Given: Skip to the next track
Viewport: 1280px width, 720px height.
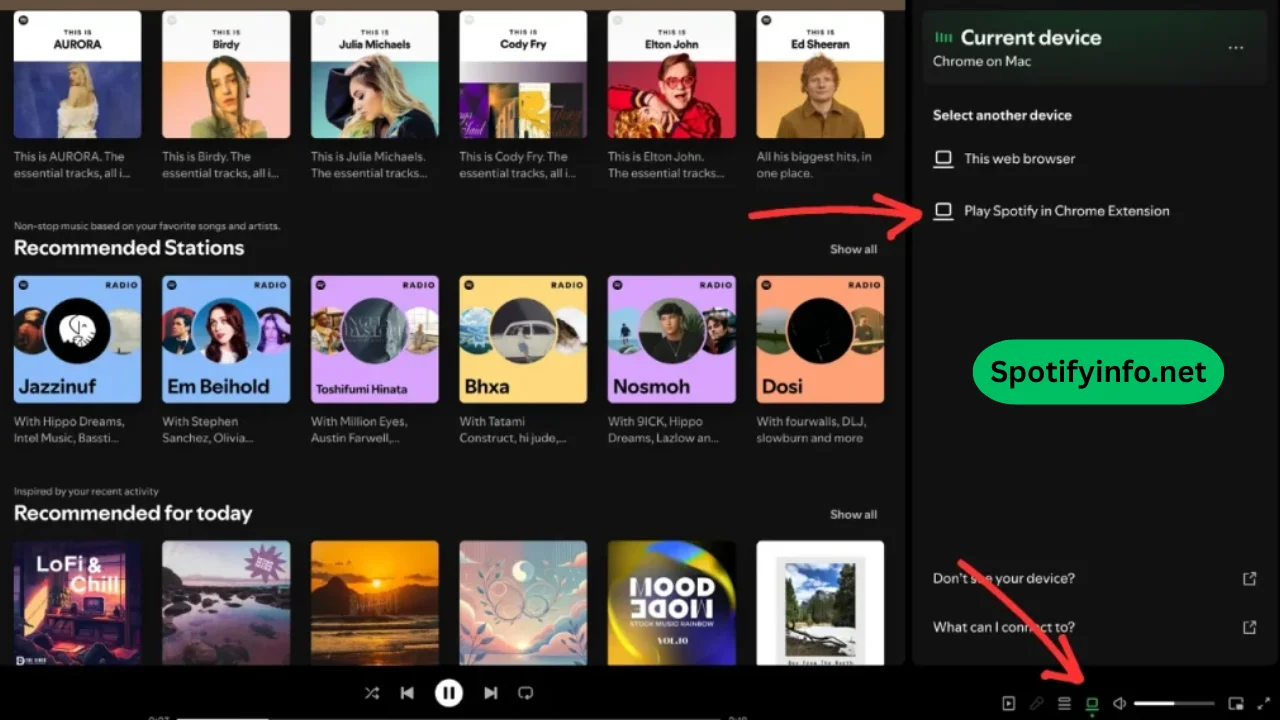Looking at the screenshot, I should [491, 693].
